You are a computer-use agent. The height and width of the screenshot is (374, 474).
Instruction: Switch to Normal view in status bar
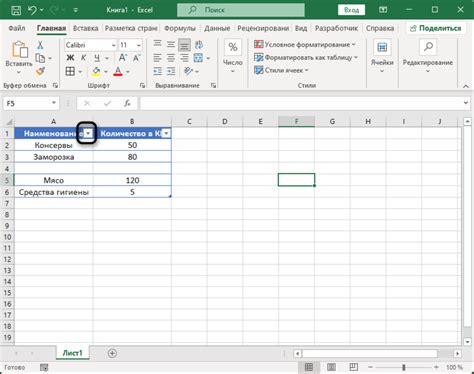click(309, 367)
